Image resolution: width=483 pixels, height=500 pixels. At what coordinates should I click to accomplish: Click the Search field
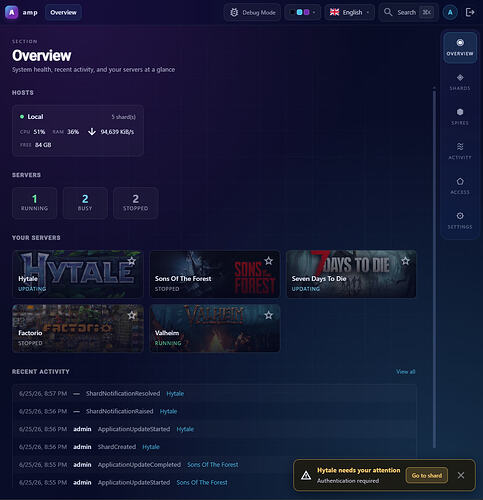409,12
